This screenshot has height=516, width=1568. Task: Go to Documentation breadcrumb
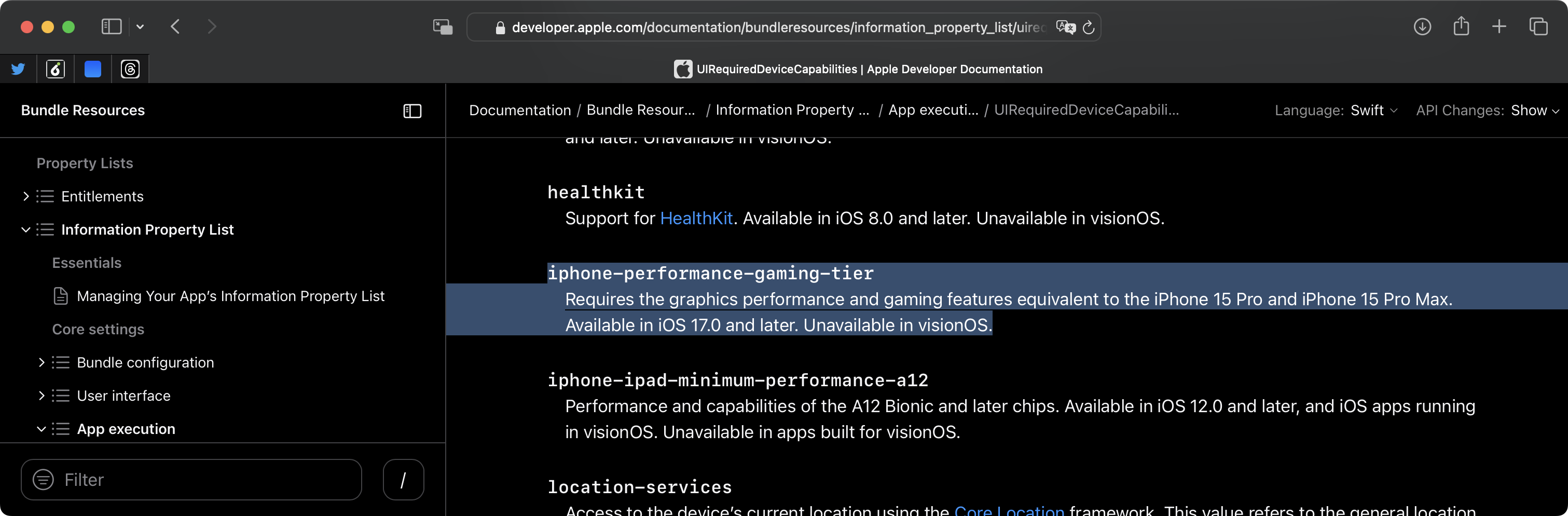[520, 110]
